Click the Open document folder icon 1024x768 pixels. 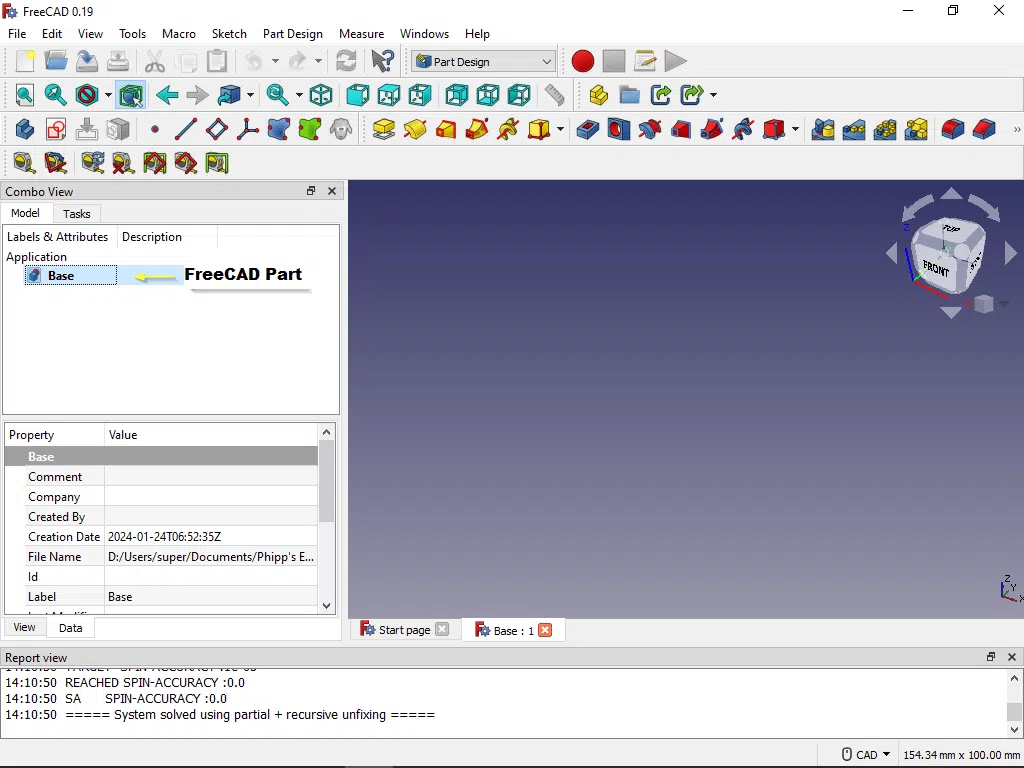click(56, 61)
